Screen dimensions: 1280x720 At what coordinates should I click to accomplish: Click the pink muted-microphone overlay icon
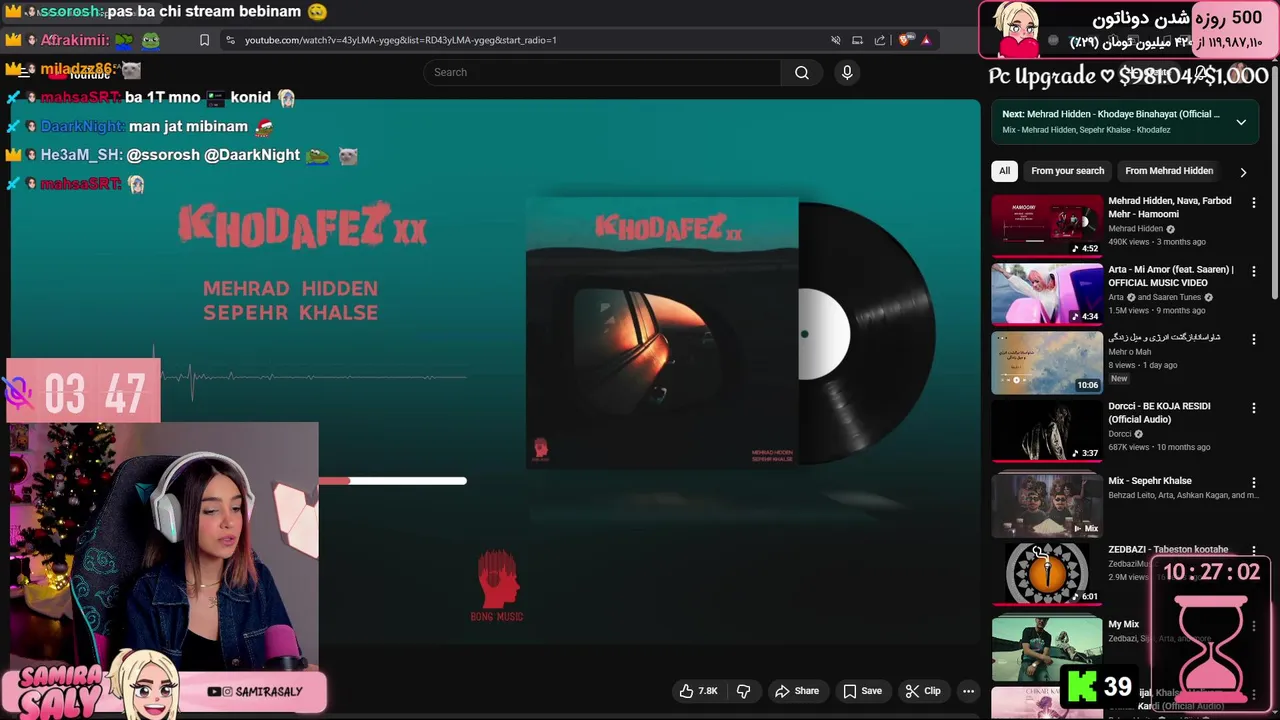pyautogui.click(x=19, y=392)
